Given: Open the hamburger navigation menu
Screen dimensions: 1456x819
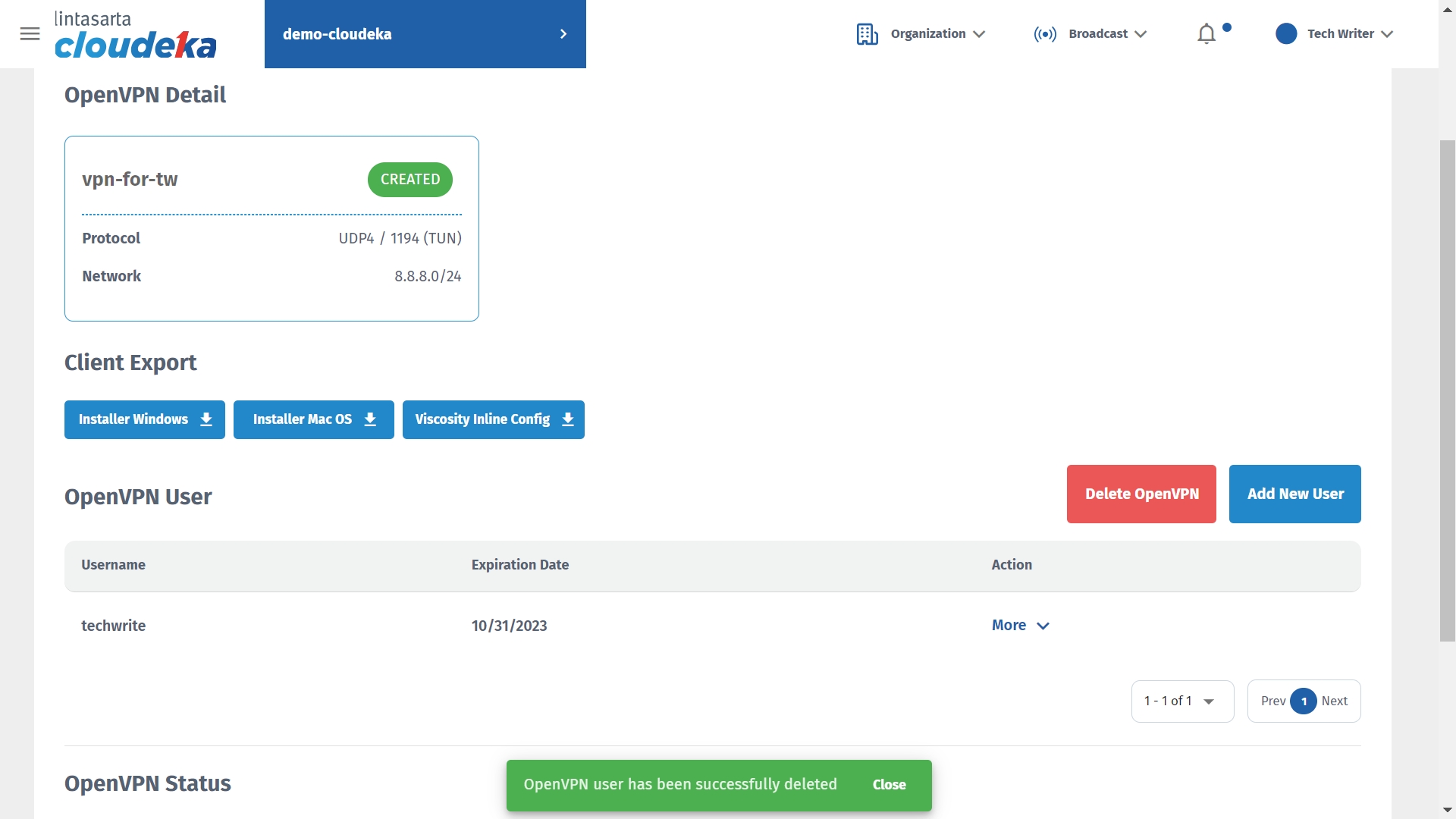Looking at the screenshot, I should tap(30, 34).
